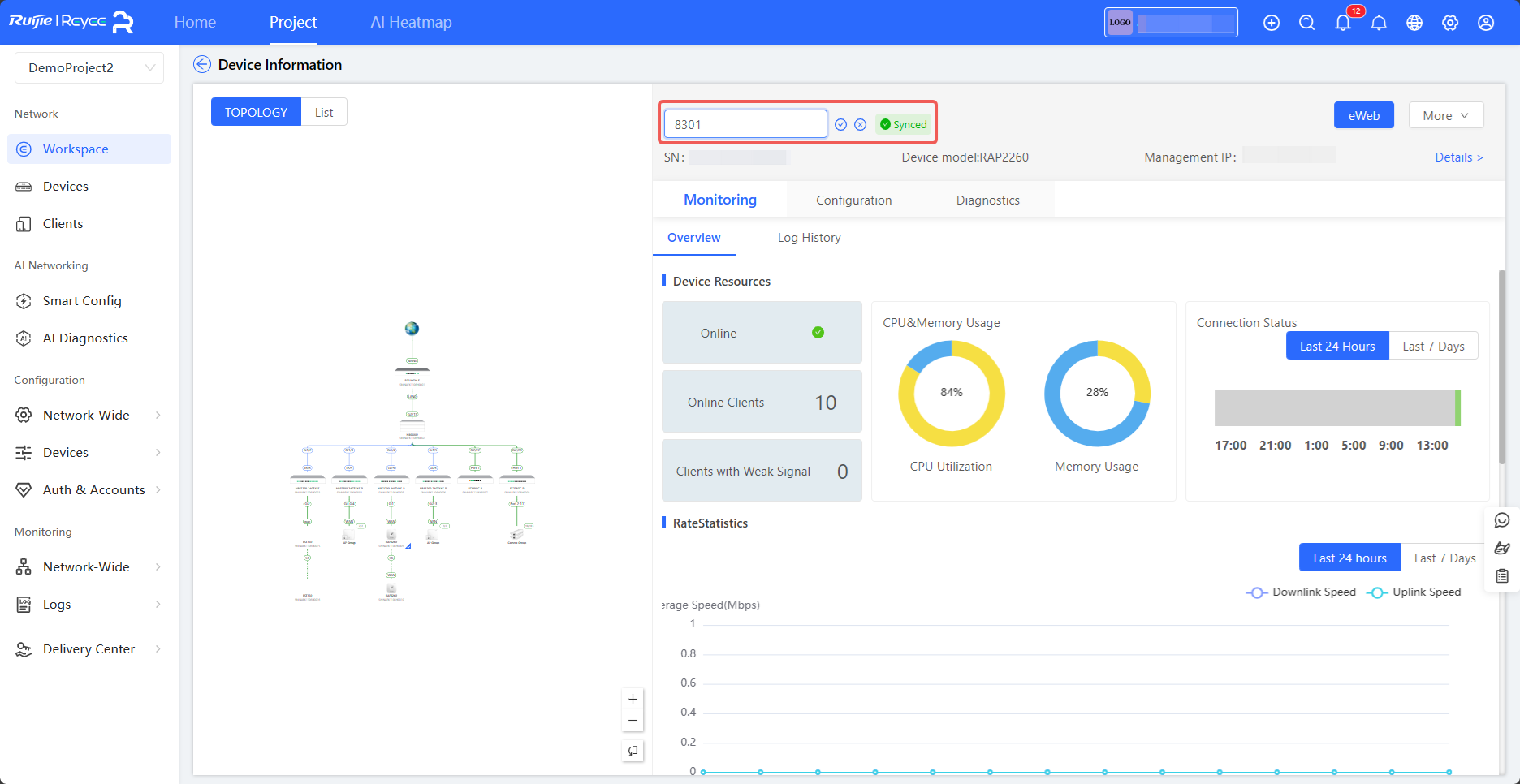Zoom in on topology with plus button

coord(633,699)
